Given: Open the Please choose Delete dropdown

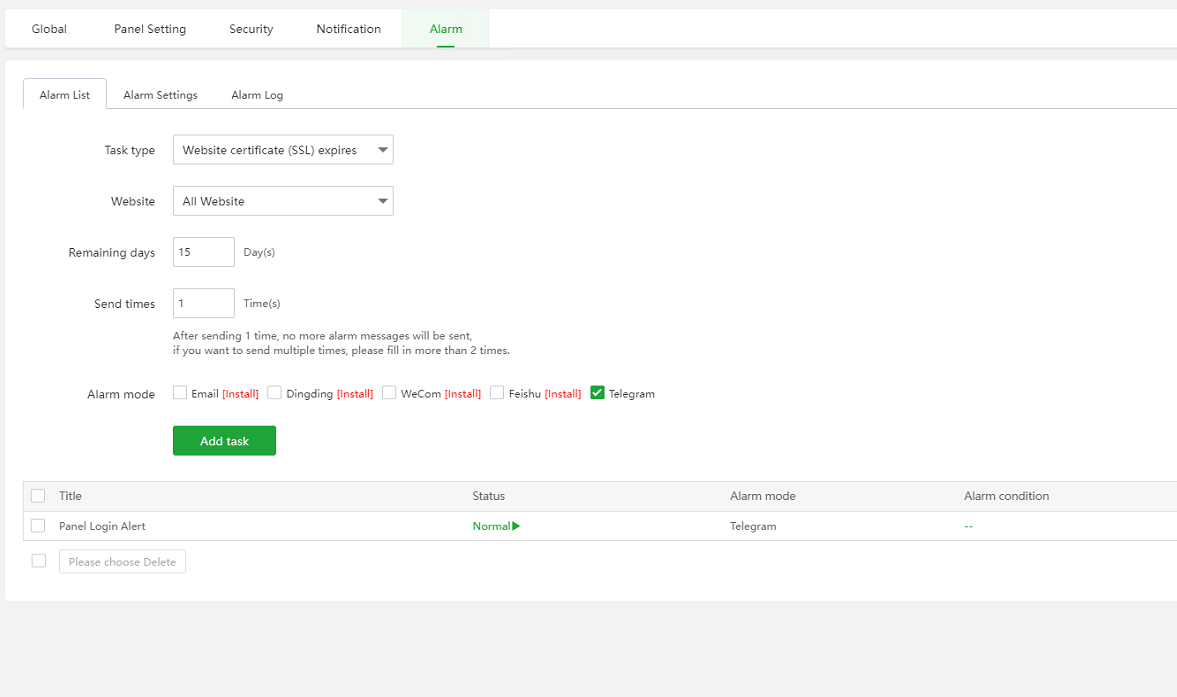Looking at the screenshot, I should point(122,562).
